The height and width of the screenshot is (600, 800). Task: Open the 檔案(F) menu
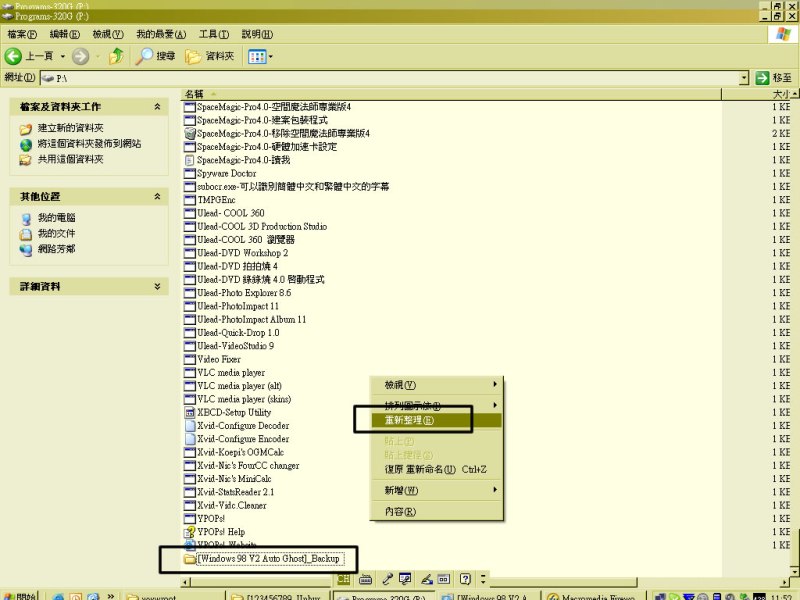[x=22, y=34]
